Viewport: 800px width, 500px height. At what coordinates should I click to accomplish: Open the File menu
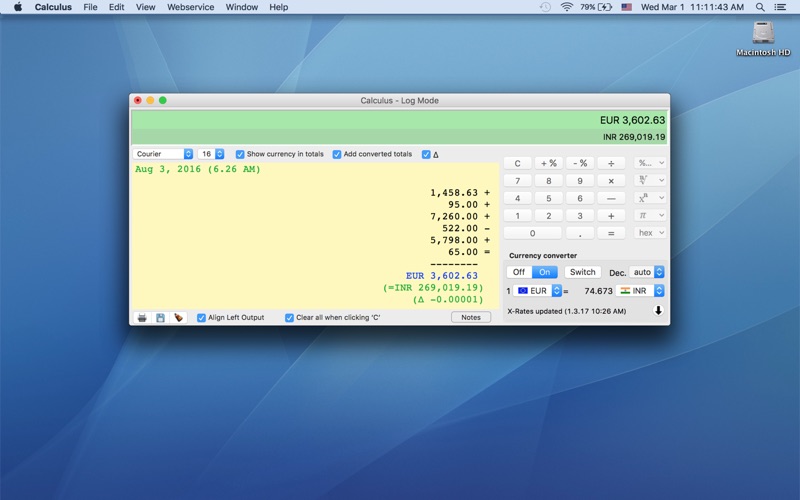pos(90,7)
